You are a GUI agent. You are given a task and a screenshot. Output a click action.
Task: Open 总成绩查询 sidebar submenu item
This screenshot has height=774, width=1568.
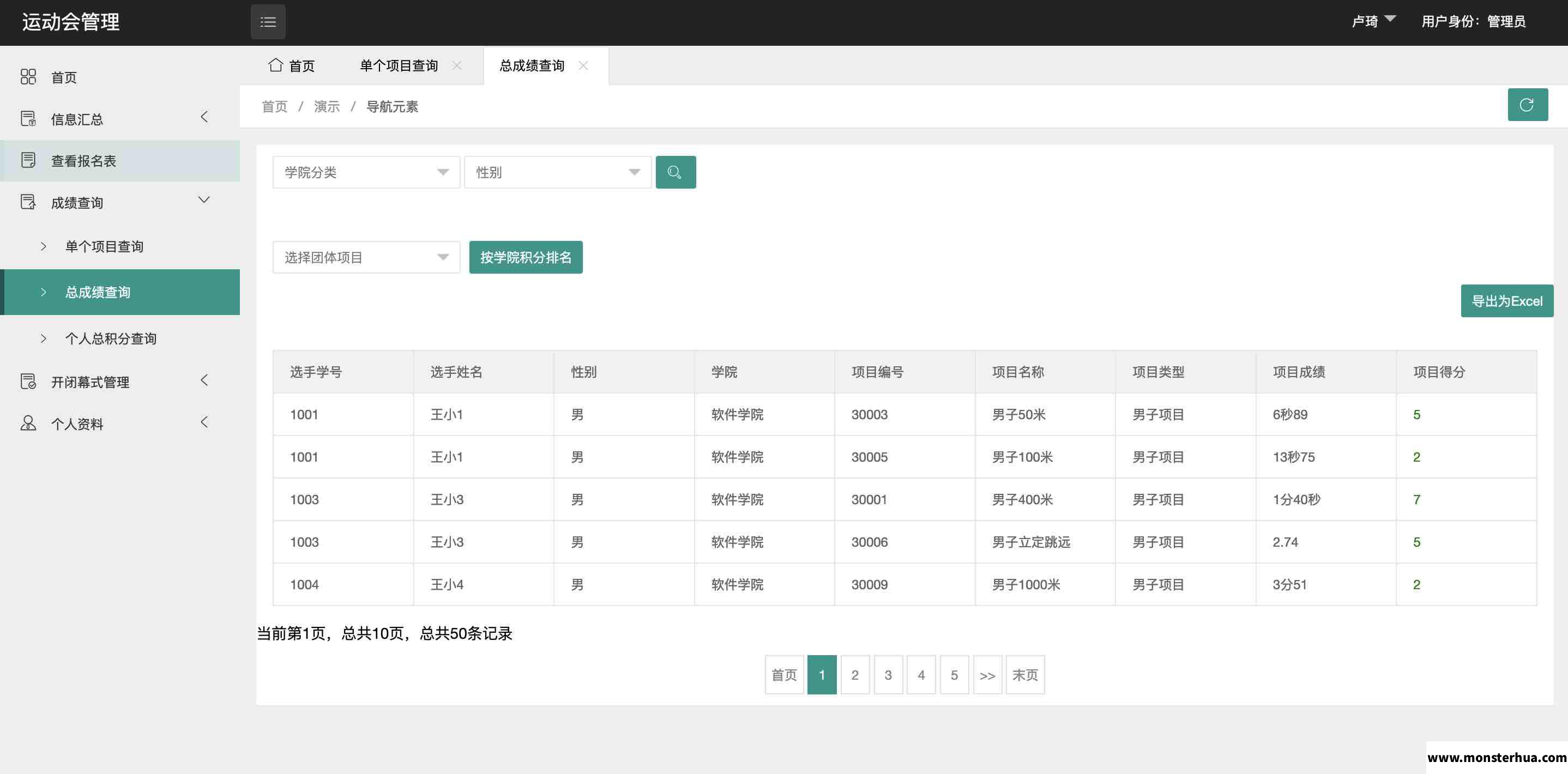[x=120, y=292]
